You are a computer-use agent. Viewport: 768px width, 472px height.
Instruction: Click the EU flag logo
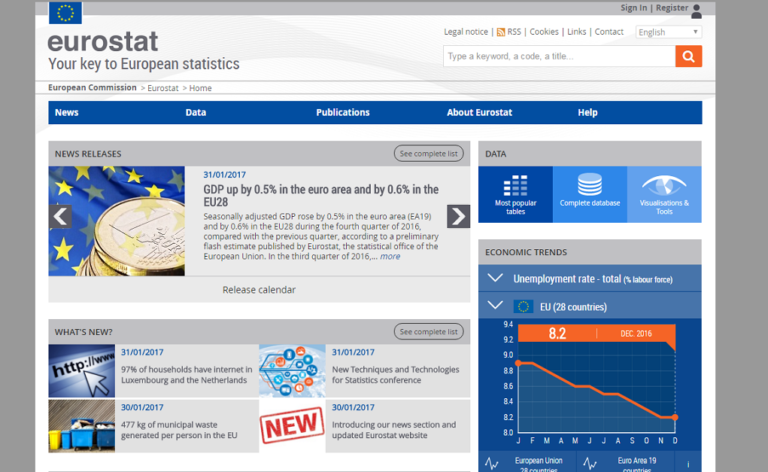point(65,13)
